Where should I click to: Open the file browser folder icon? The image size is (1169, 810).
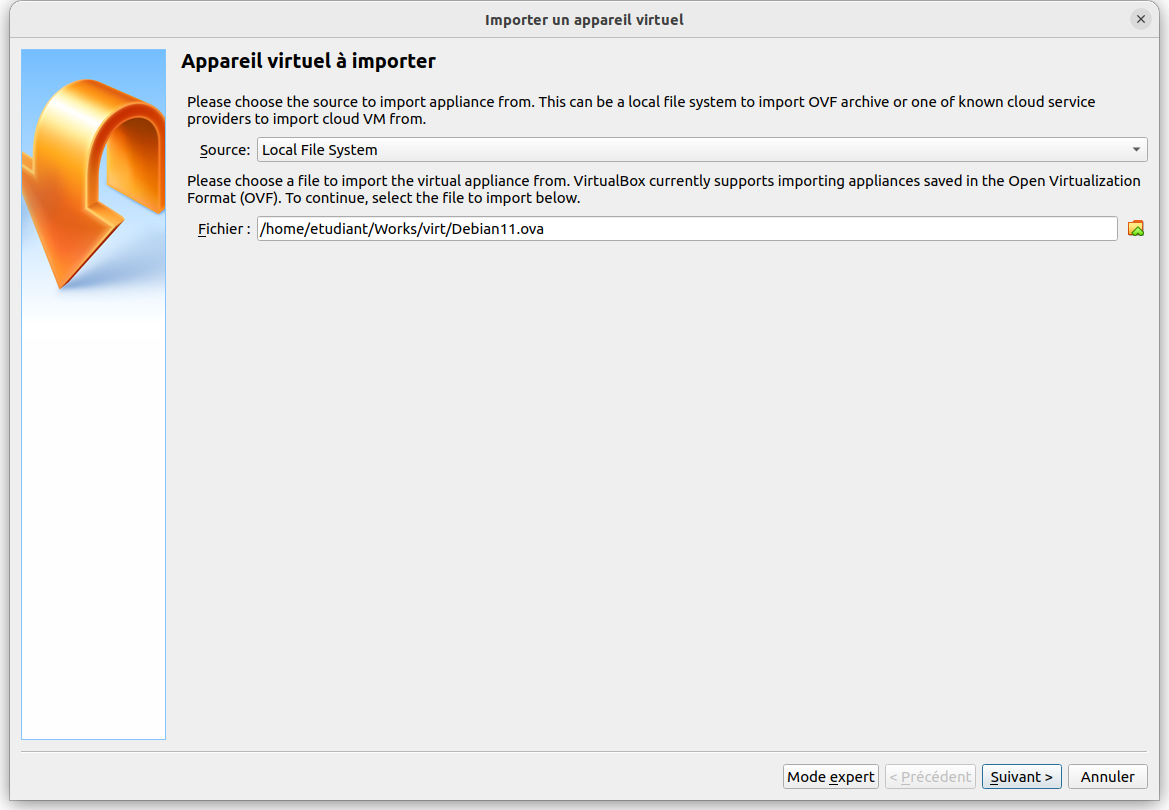(1135, 229)
